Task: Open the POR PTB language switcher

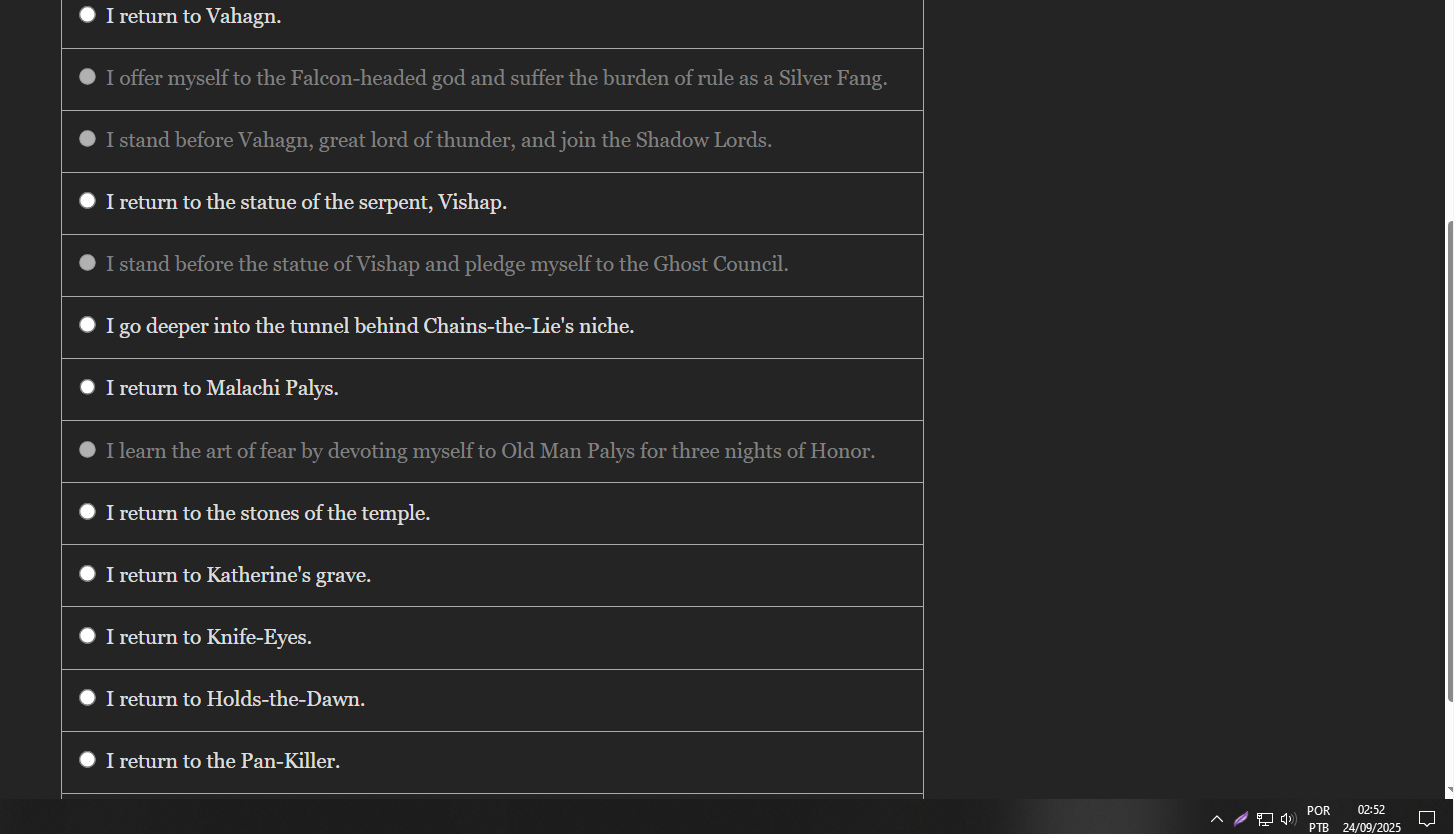Action: pos(1319,819)
